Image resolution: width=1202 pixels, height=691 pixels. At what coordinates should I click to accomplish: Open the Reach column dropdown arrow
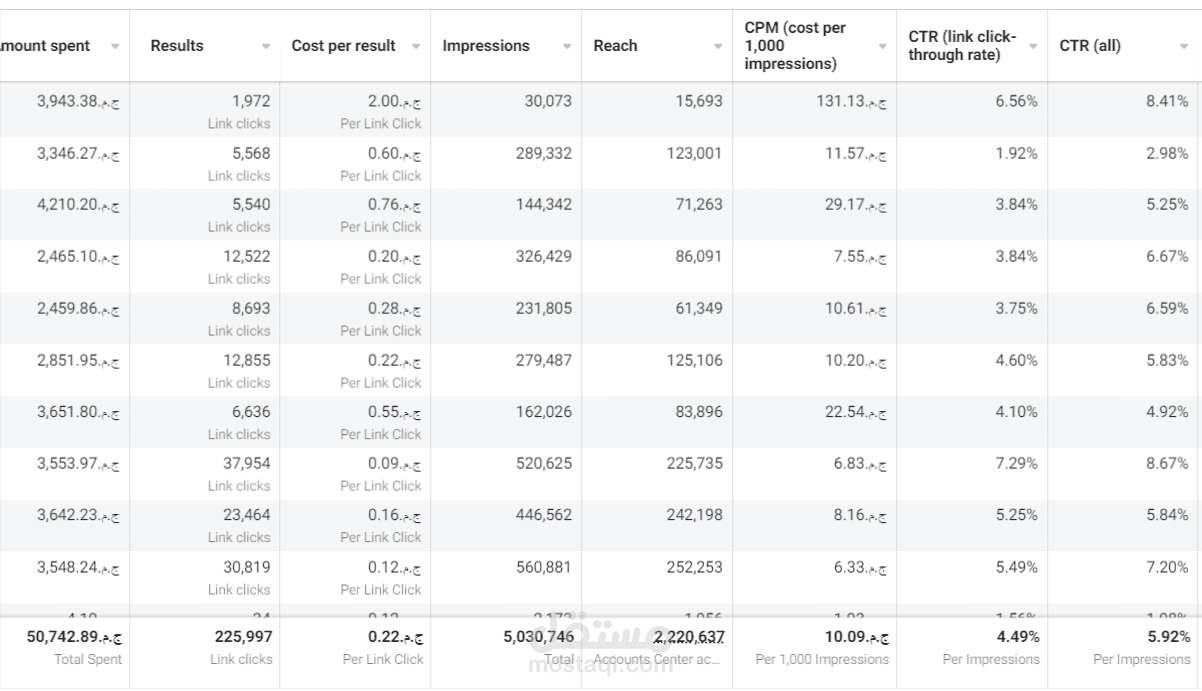pyautogui.click(x=718, y=46)
